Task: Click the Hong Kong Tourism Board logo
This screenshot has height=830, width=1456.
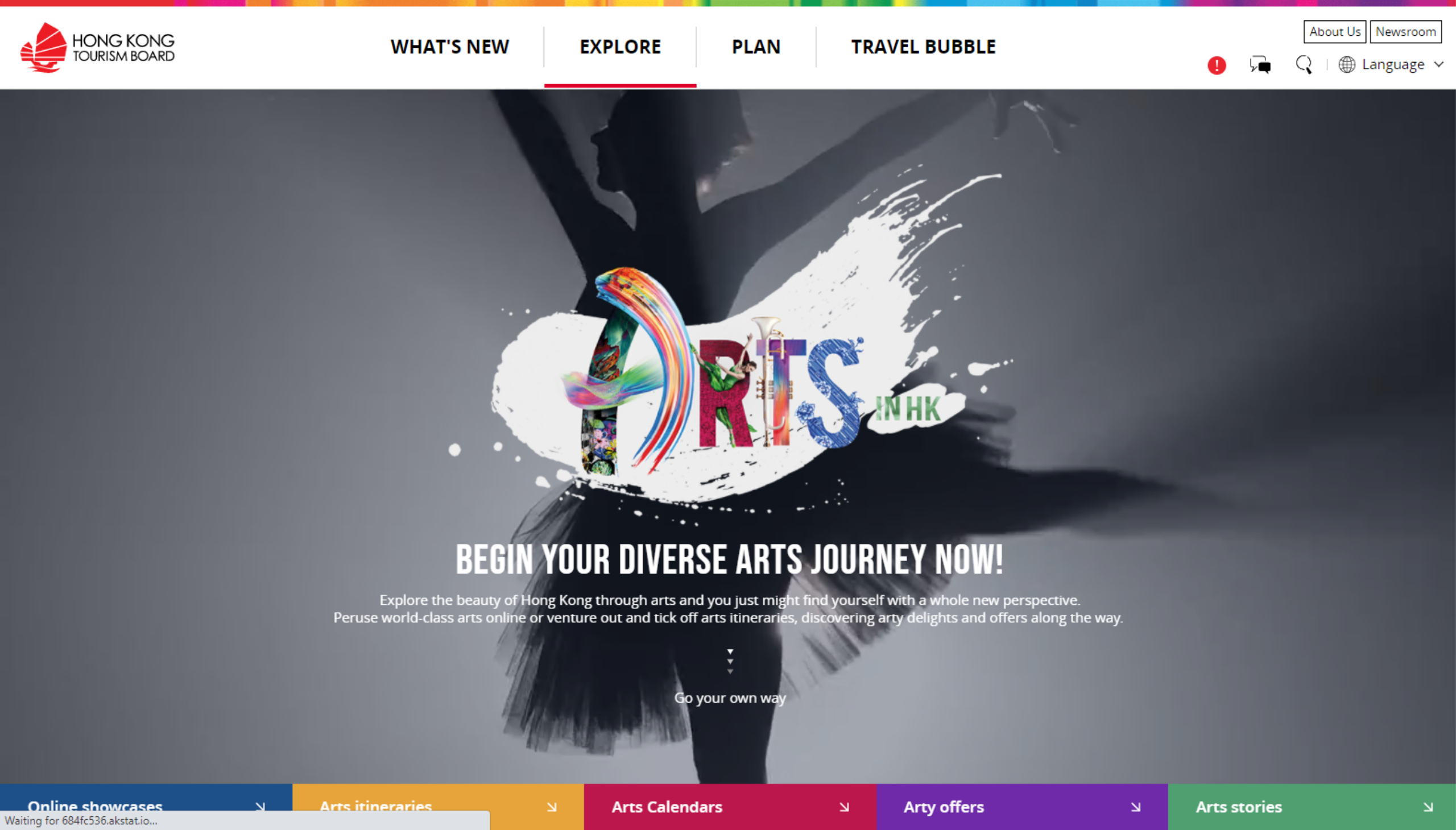Action: click(x=97, y=47)
